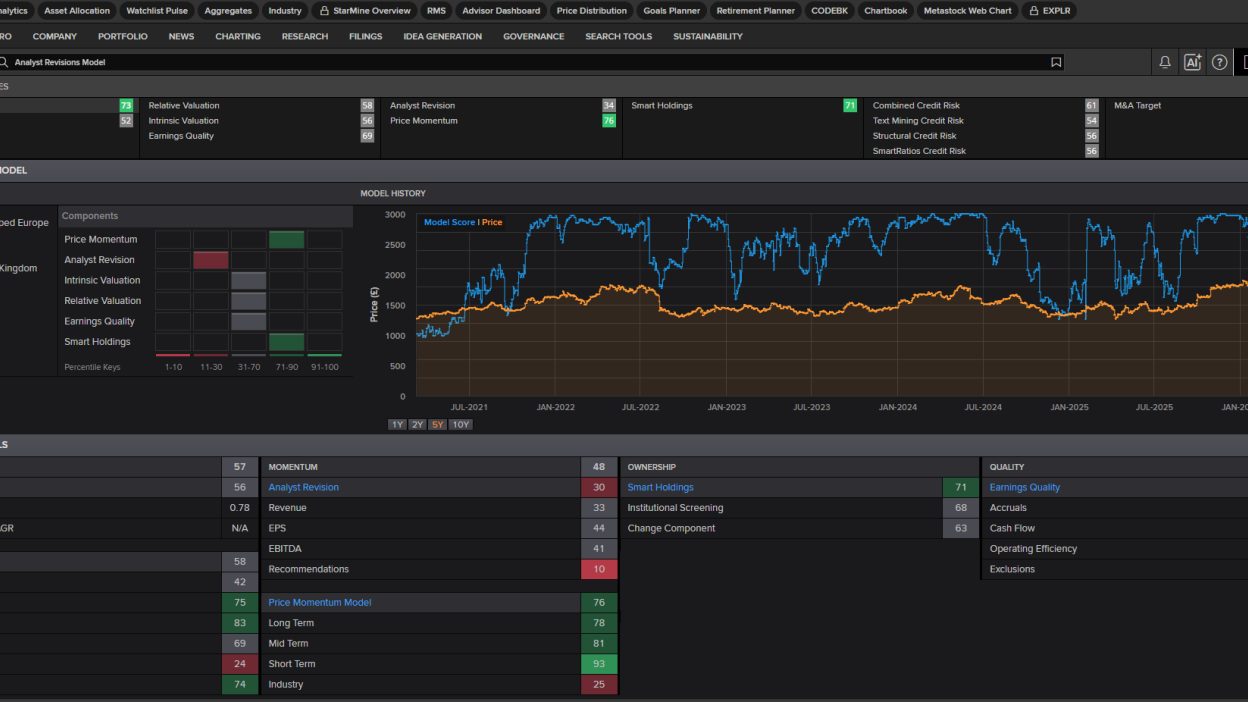Select the 10Y chart range

(460, 425)
